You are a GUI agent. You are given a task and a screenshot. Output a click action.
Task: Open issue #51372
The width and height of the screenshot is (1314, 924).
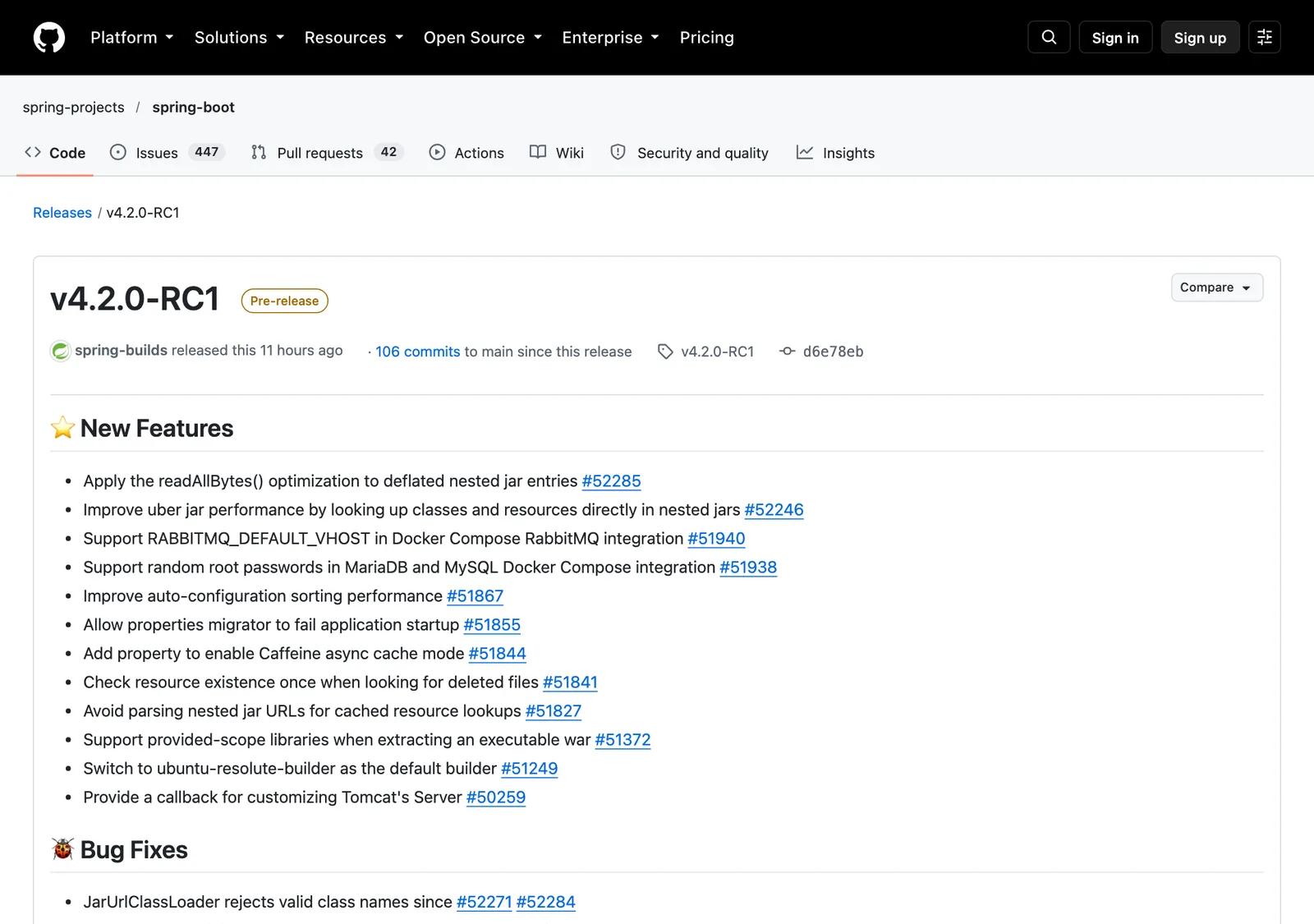pyautogui.click(x=623, y=740)
